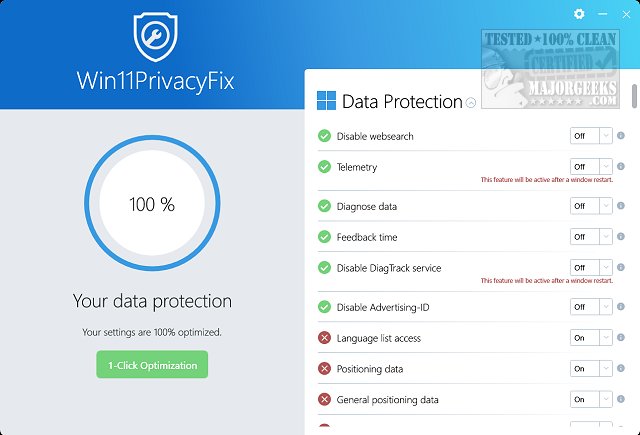The image size is (640, 435).
Task: Click the Windows logo next to Data Protection
Action: tap(326, 101)
